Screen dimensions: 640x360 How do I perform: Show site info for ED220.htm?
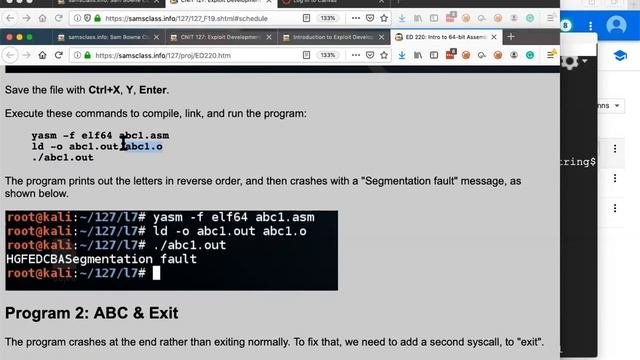tap(77, 55)
